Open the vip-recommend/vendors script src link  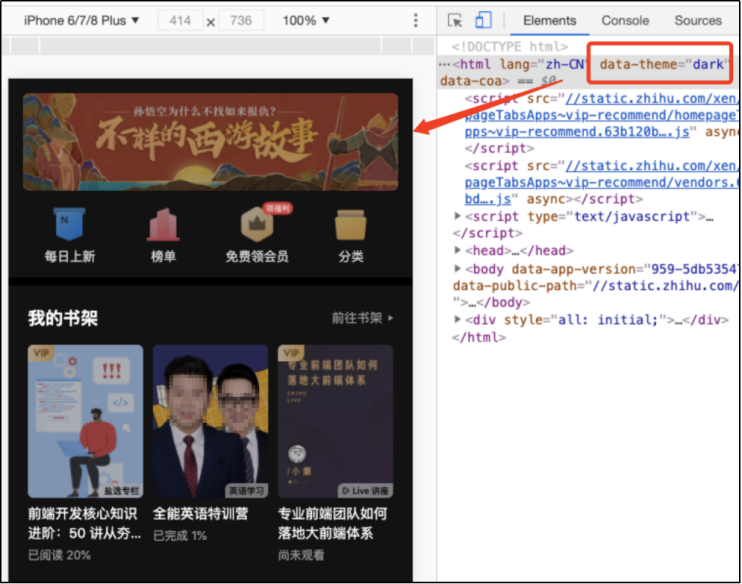pos(601,182)
